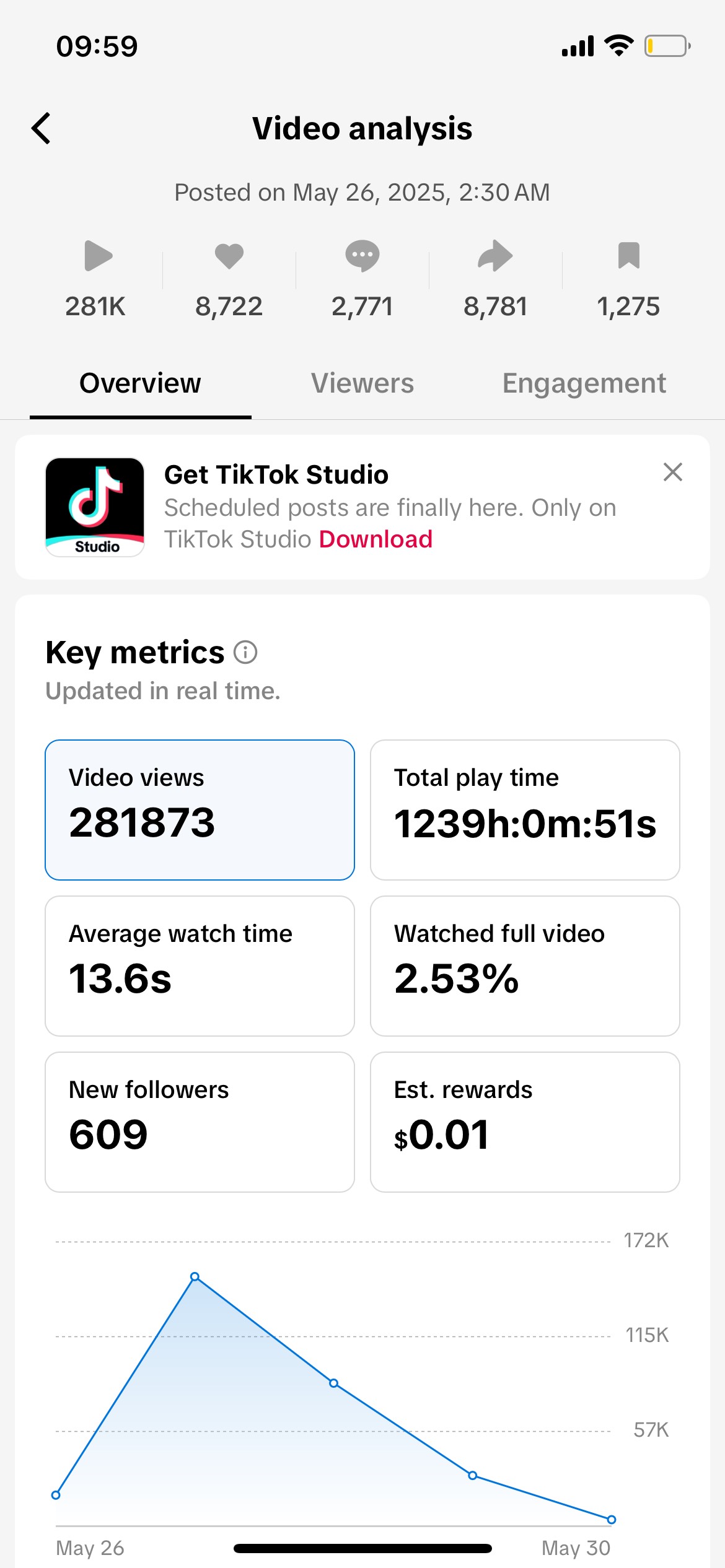Select the Watched full video card
The height and width of the screenshot is (1568, 725).
pyautogui.click(x=525, y=966)
